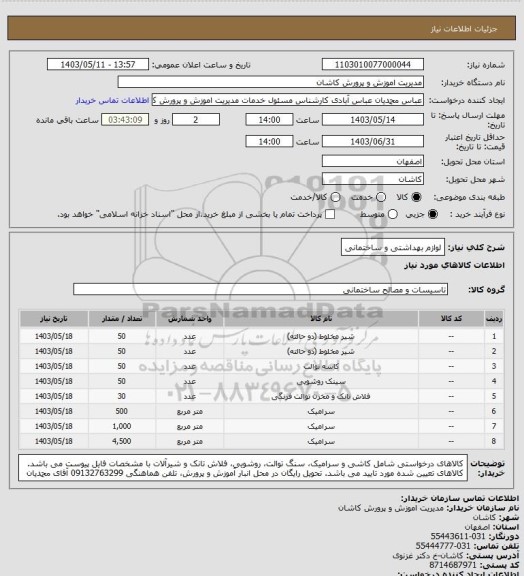Click the جزئیات اطلاعات نیاز page header
524x576 pixels.
[x=464, y=29]
